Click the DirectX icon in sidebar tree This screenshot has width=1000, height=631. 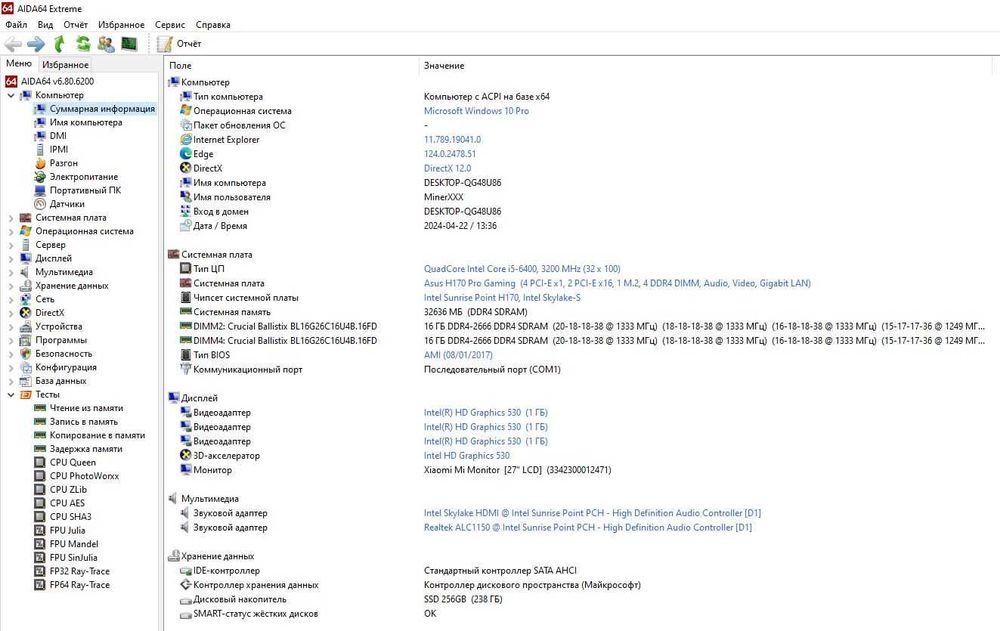pyautogui.click(x=26, y=313)
